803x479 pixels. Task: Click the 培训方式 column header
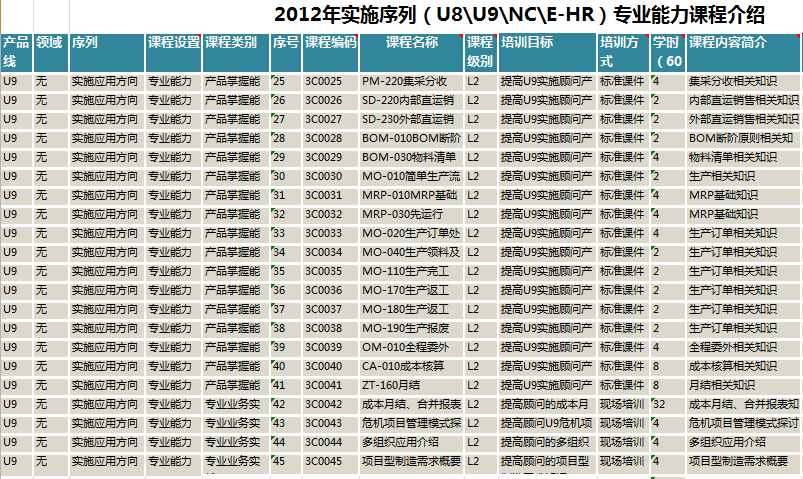[623, 52]
